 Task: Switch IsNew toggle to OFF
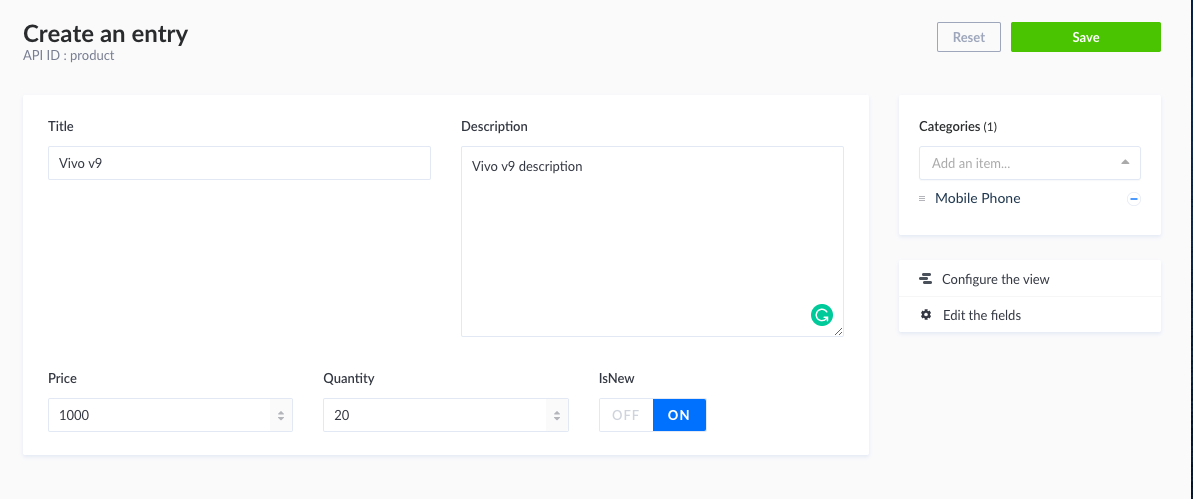pos(626,415)
